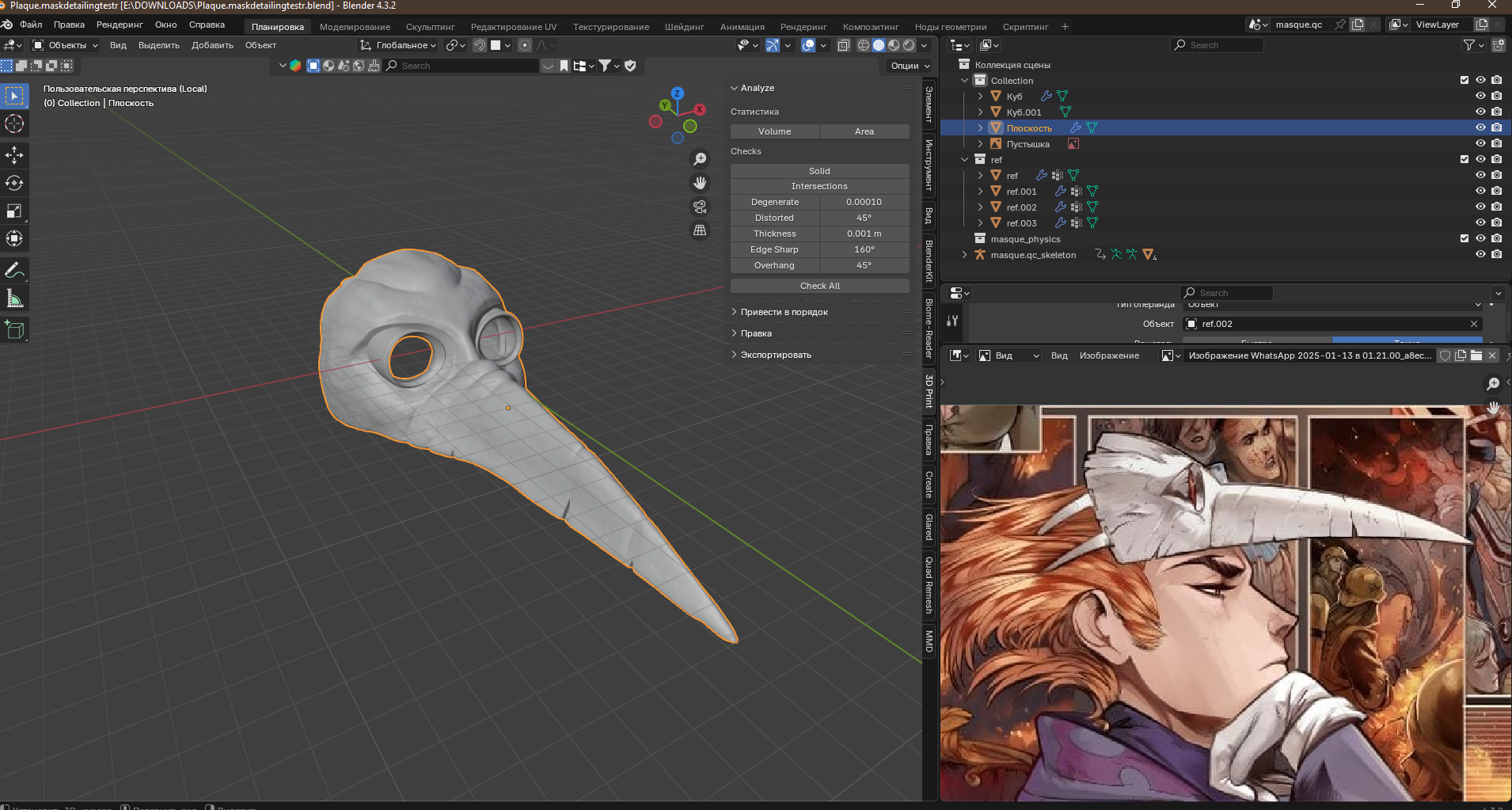Open the Рендеринг menu

tap(120, 25)
